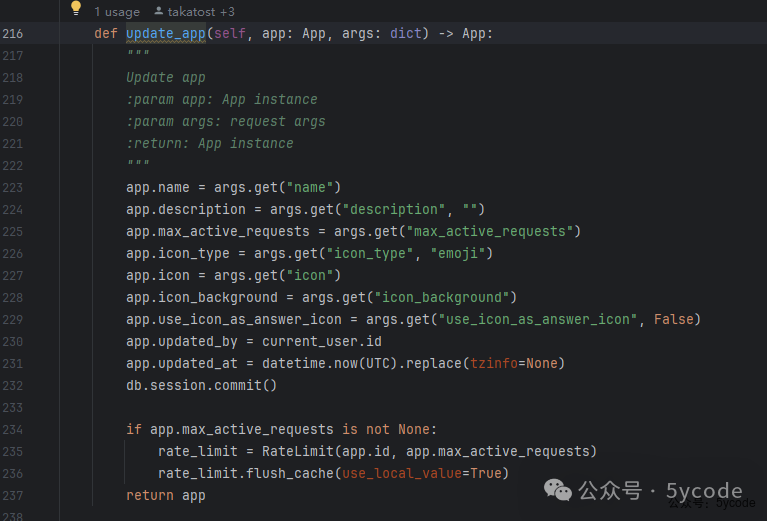Click the WeChat logo in the watermark

click(560, 489)
